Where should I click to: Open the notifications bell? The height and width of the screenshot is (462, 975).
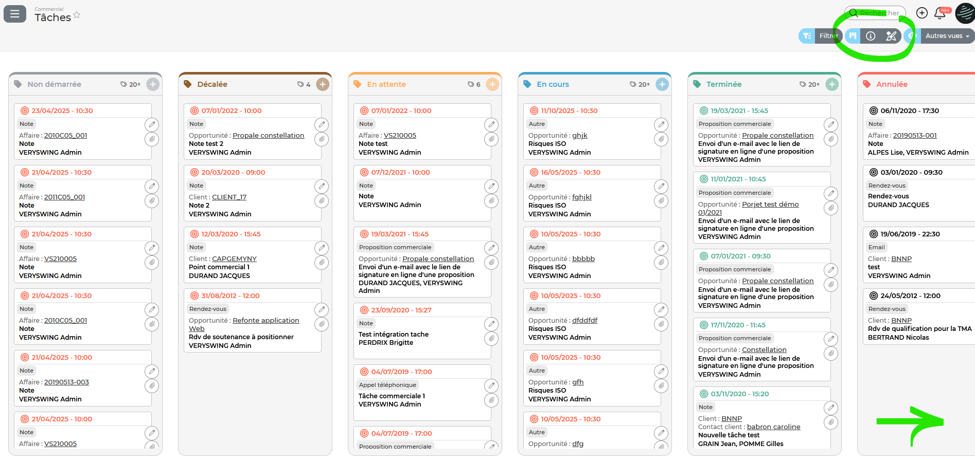pyautogui.click(x=940, y=14)
